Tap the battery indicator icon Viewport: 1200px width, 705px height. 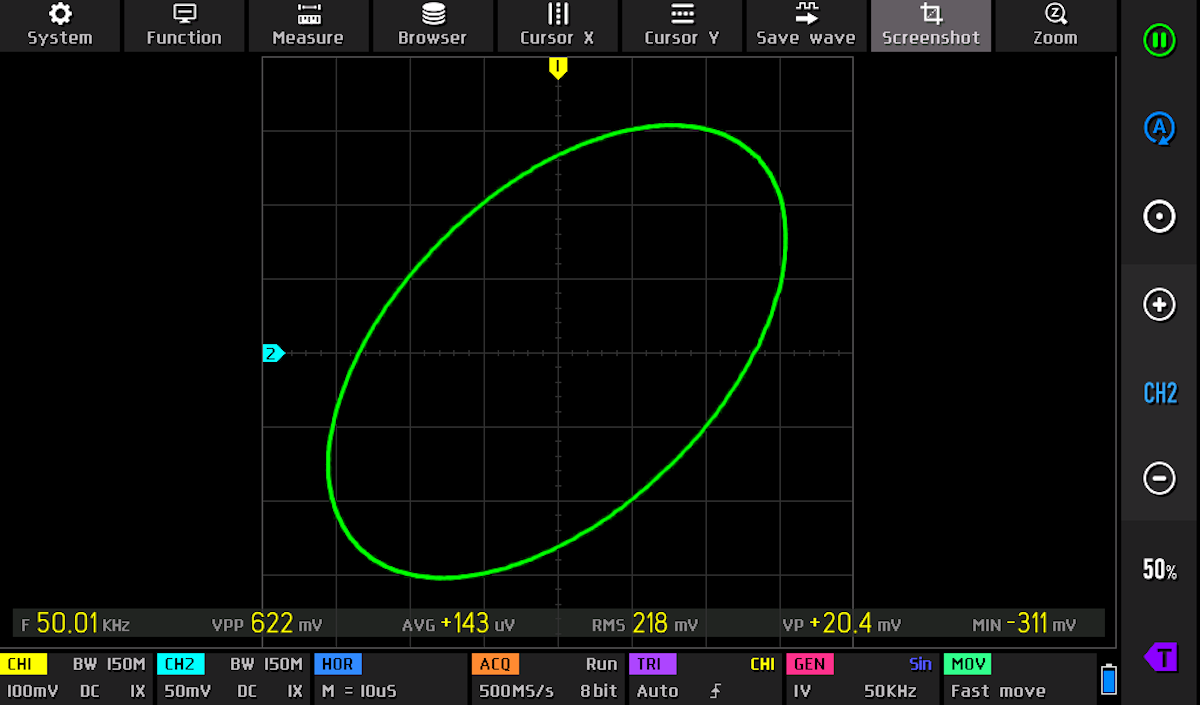(x=1107, y=679)
